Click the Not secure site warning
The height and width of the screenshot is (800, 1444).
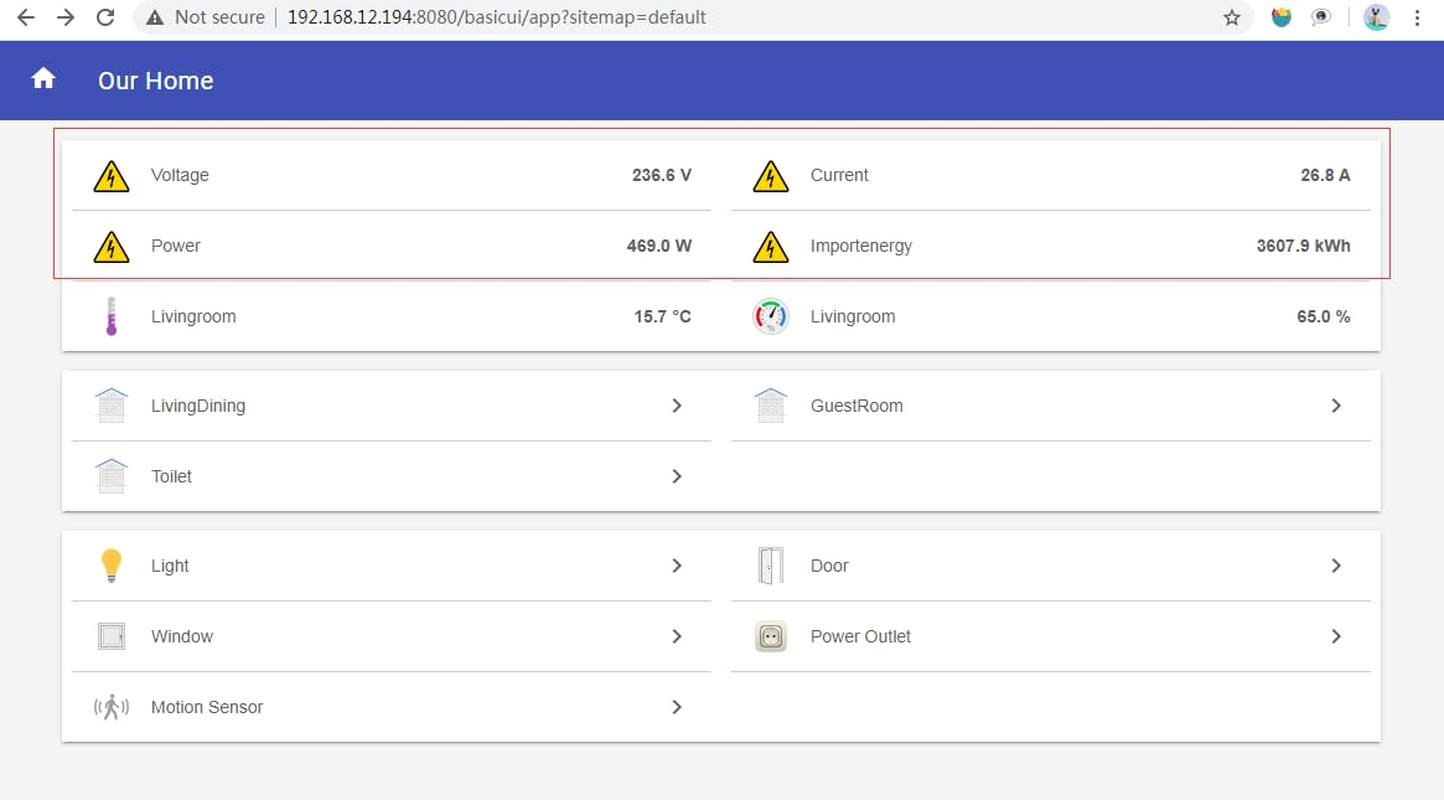206,17
